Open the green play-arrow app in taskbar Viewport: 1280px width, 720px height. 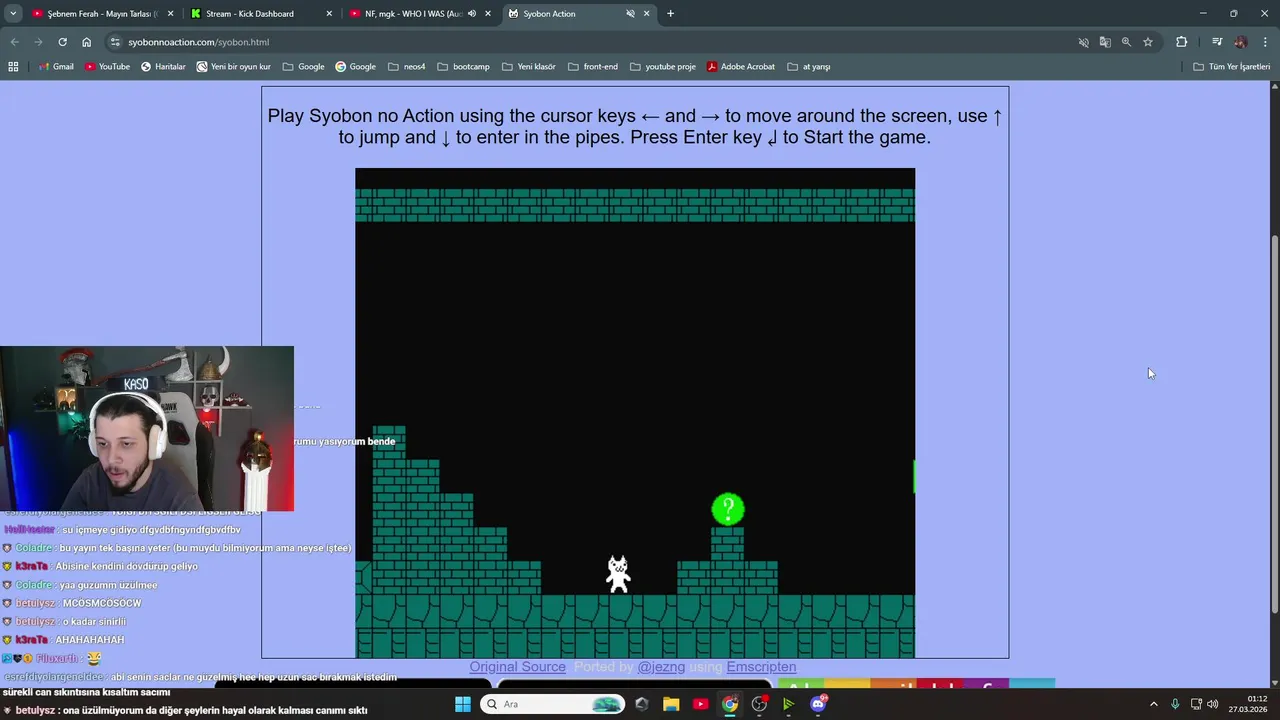788,704
